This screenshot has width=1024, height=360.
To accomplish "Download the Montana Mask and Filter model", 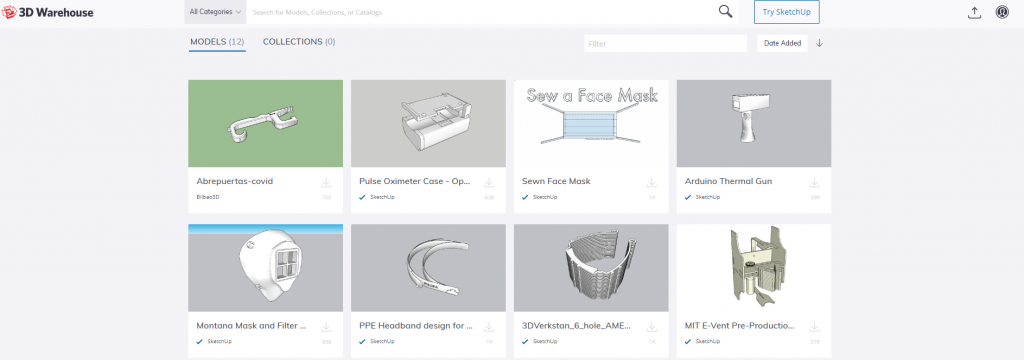I will [x=326, y=327].
